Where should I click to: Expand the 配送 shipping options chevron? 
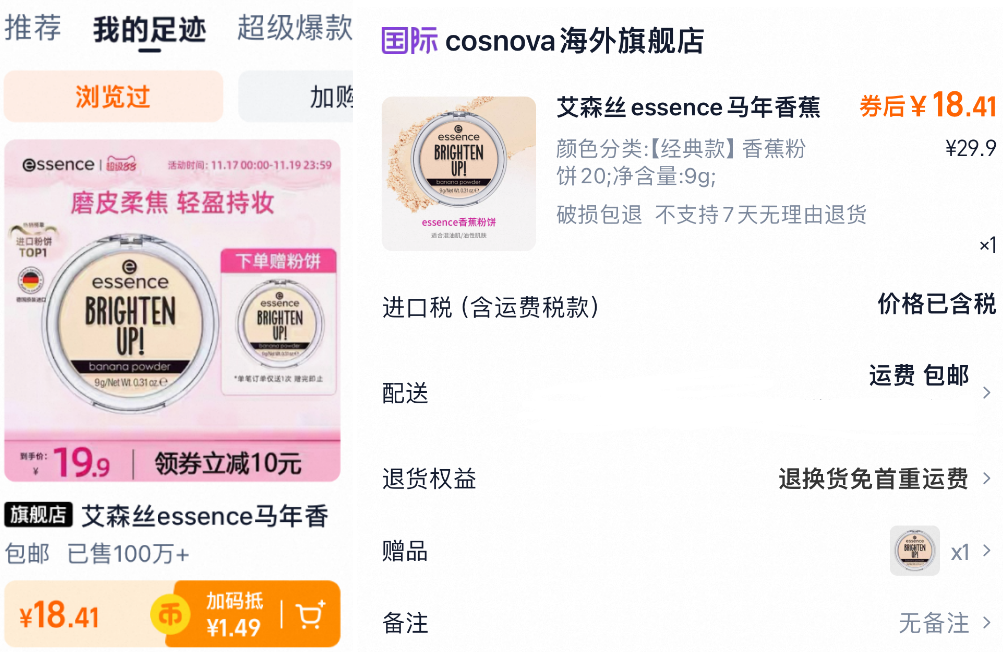[x=987, y=393]
